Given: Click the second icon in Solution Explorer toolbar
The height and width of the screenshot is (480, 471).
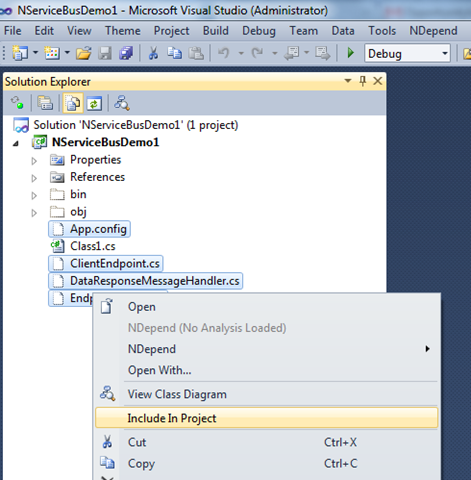Looking at the screenshot, I should click(45, 103).
